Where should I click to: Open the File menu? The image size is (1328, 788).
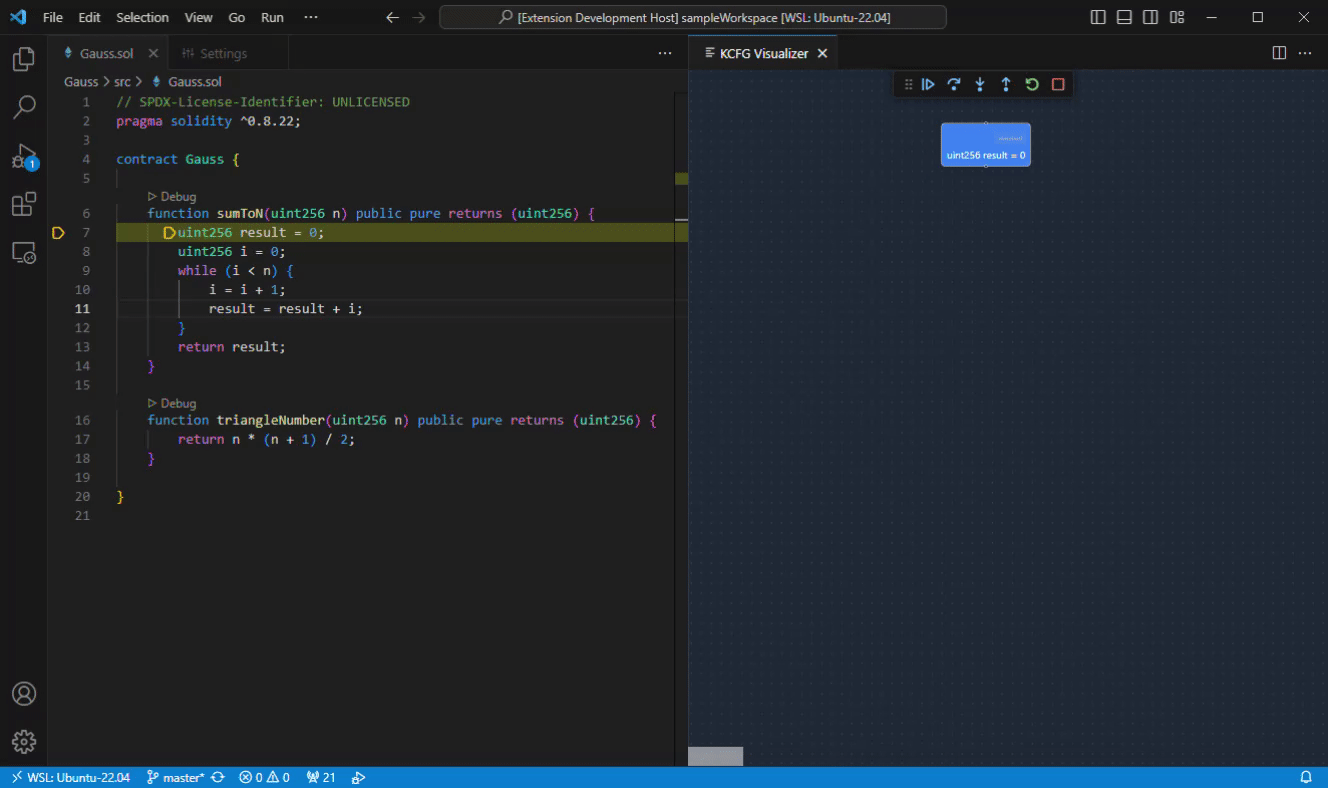(x=53, y=17)
